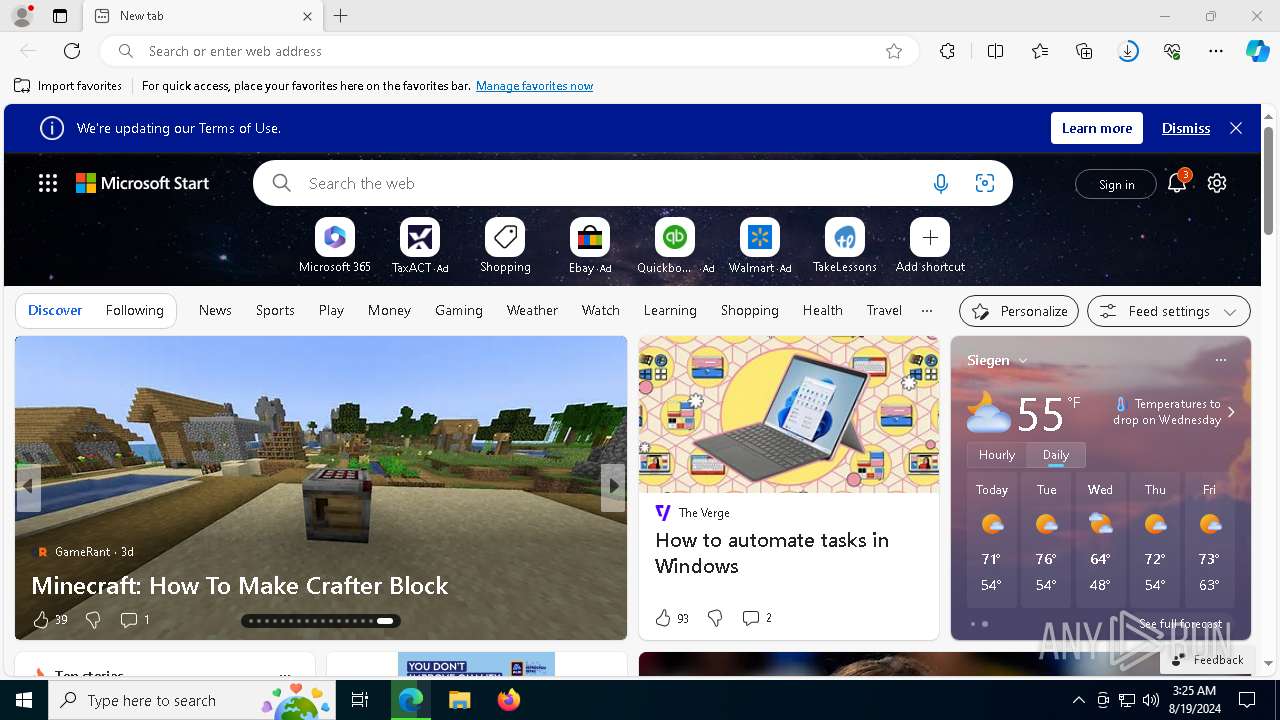Dislike the Verge automate tasks article
The width and height of the screenshot is (1280, 720).
715,618
